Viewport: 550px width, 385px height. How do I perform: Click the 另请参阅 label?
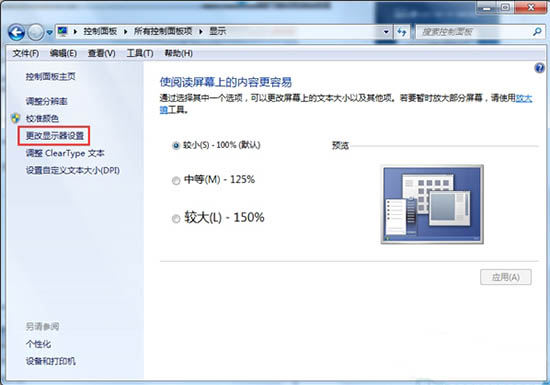(x=42, y=327)
